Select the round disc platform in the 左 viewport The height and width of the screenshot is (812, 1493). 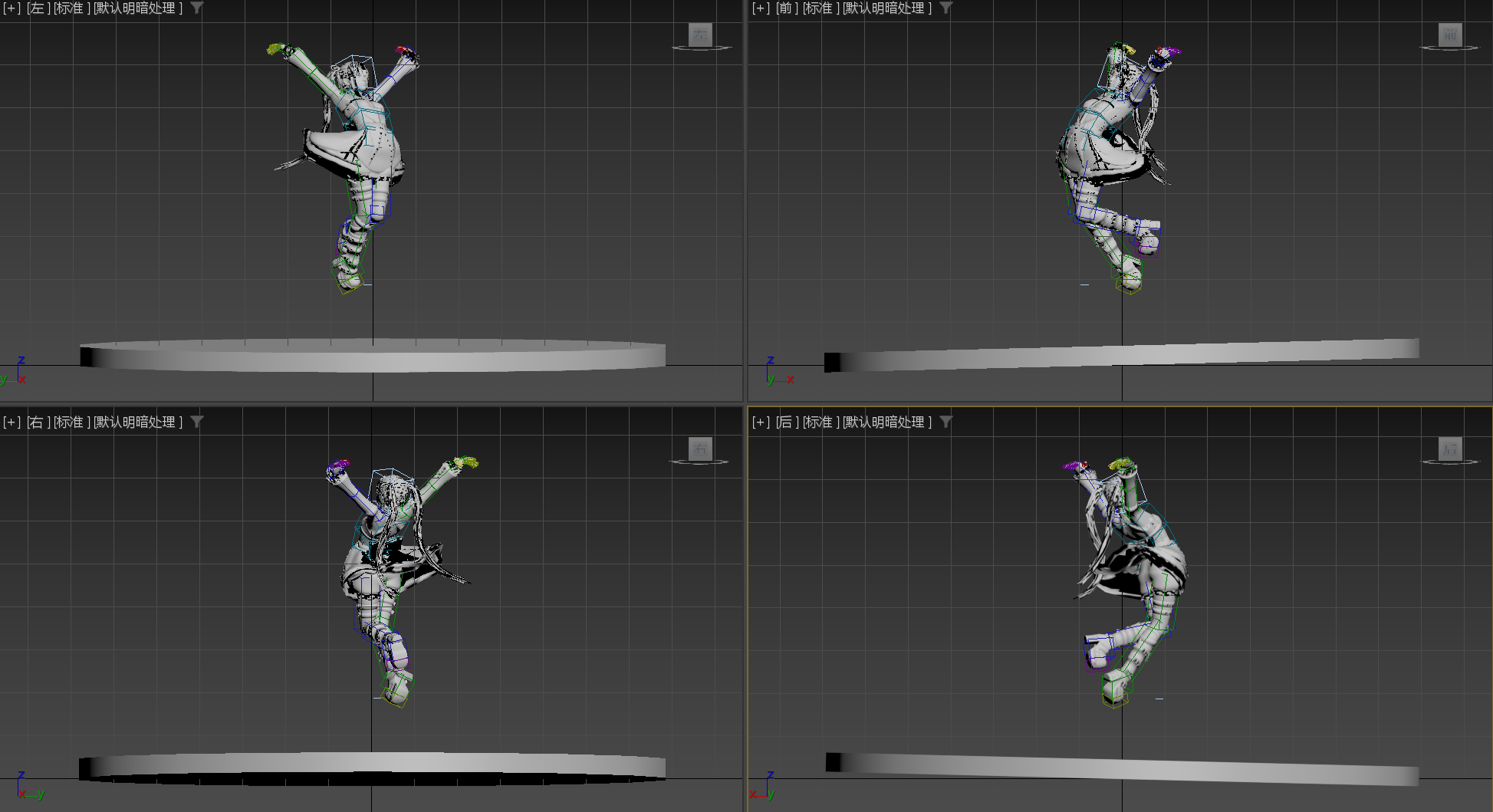(373, 357)
